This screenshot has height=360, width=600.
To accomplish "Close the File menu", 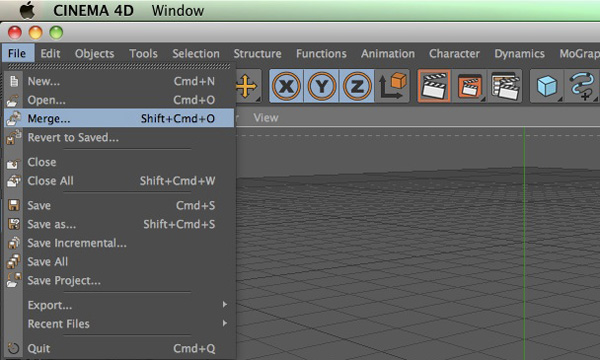I will click(x=17, y=53).
